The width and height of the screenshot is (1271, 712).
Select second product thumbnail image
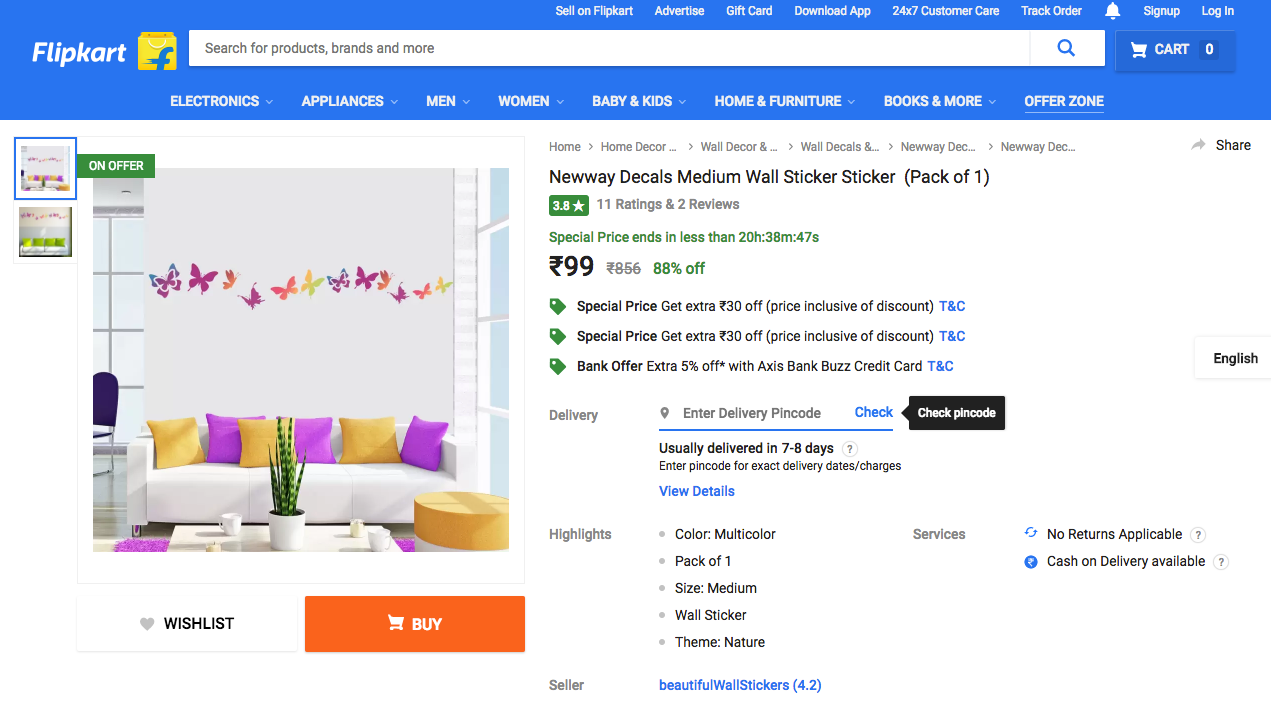[x=45, y=232]
